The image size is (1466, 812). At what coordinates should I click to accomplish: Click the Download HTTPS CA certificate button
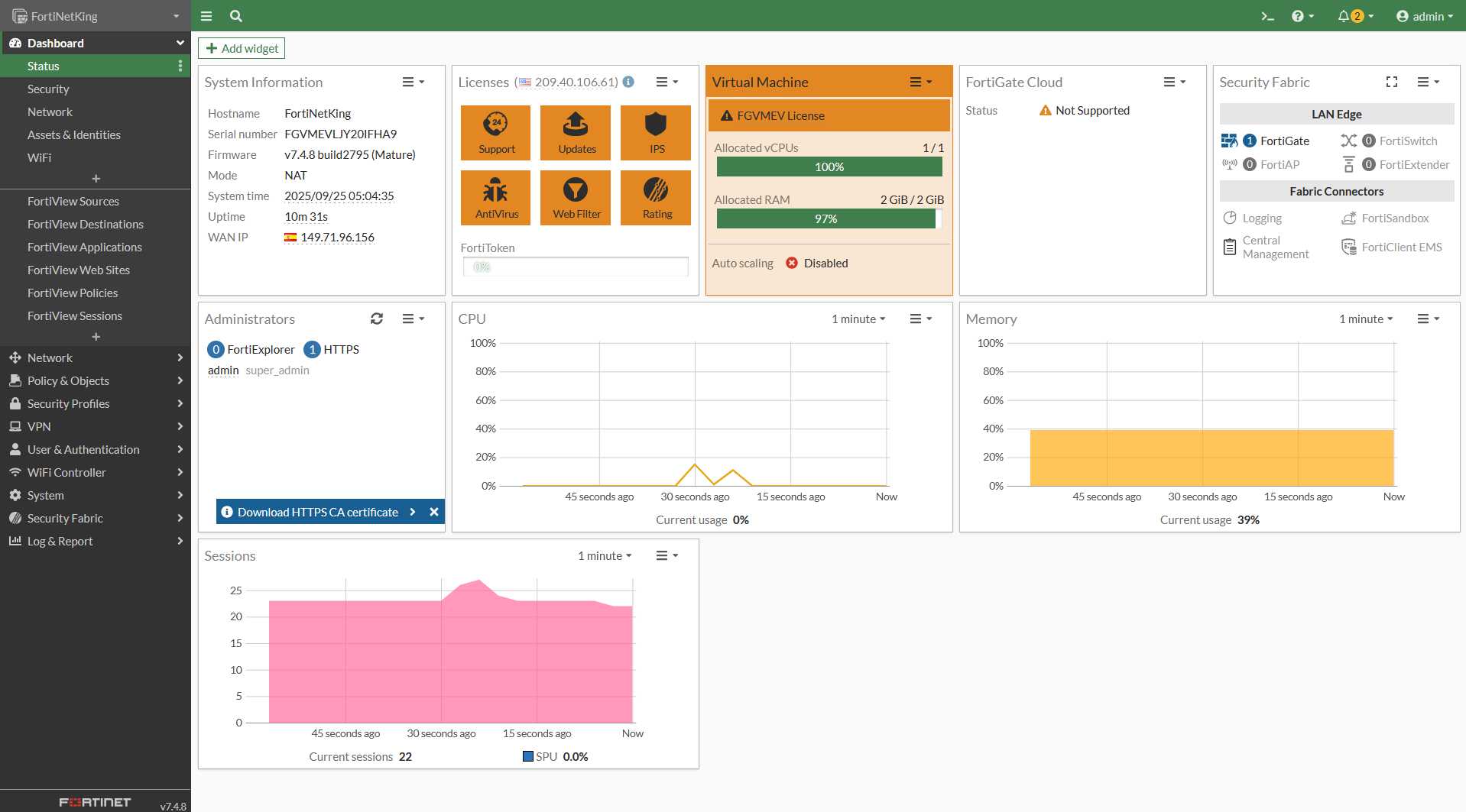(x=318, y=512)
